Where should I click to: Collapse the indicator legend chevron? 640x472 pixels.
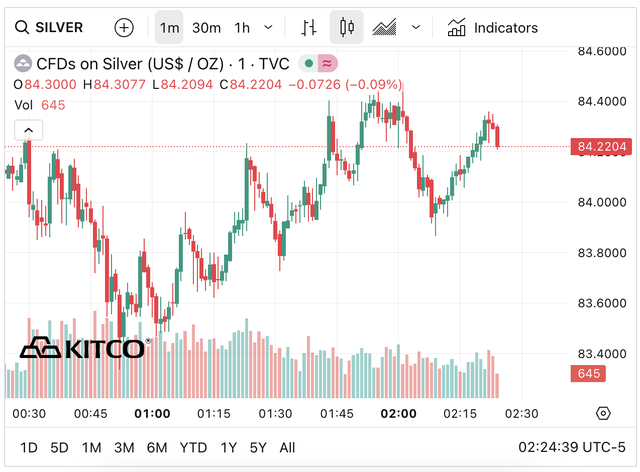[27, 130]
